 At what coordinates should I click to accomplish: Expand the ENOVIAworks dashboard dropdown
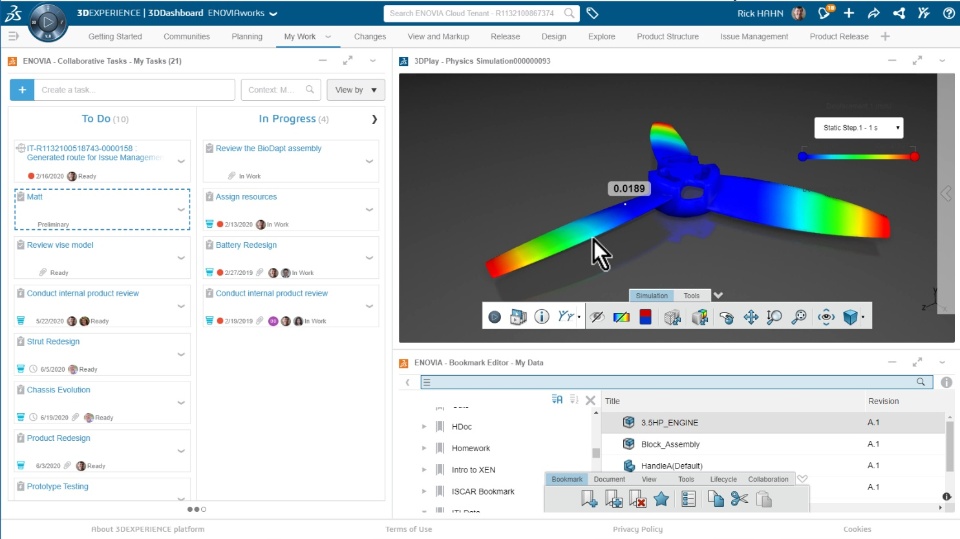click(x=273, y=13)
